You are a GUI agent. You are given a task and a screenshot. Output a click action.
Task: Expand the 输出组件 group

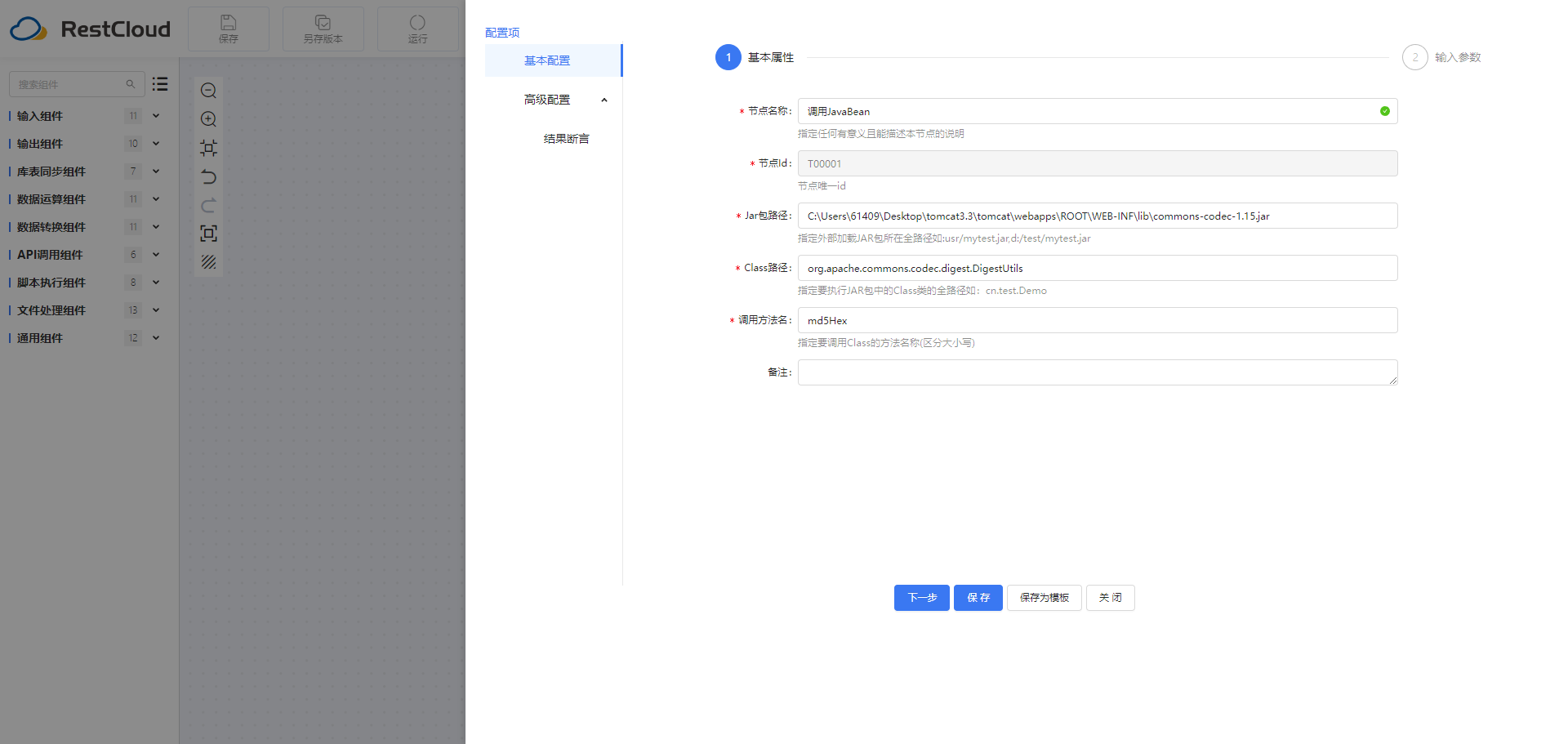156,144
